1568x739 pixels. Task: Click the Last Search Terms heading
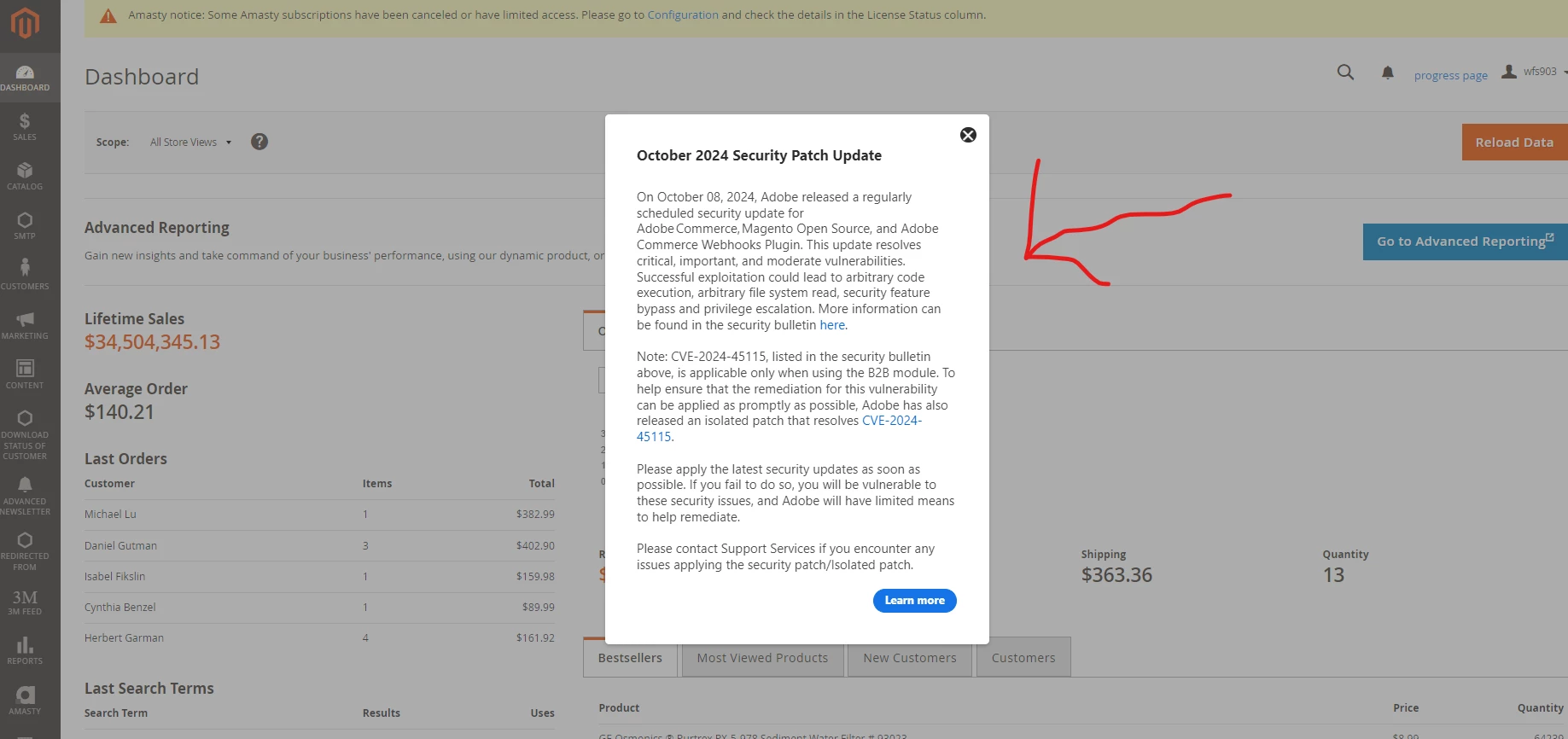click(x=149, y=689)
